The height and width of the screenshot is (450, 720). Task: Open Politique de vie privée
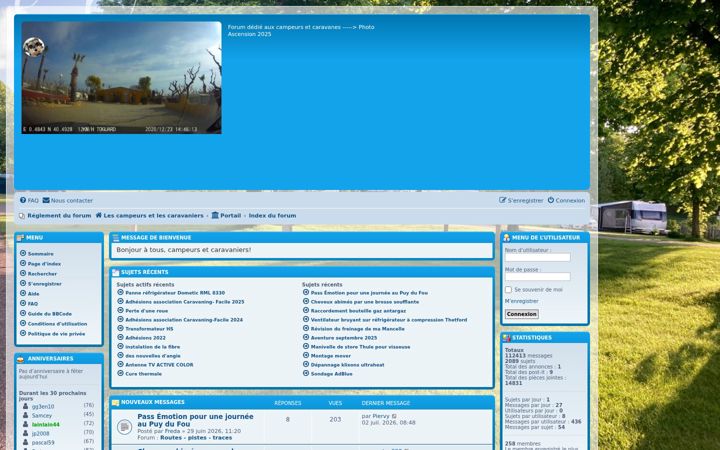pyautogui.click(x=56, y=334)
